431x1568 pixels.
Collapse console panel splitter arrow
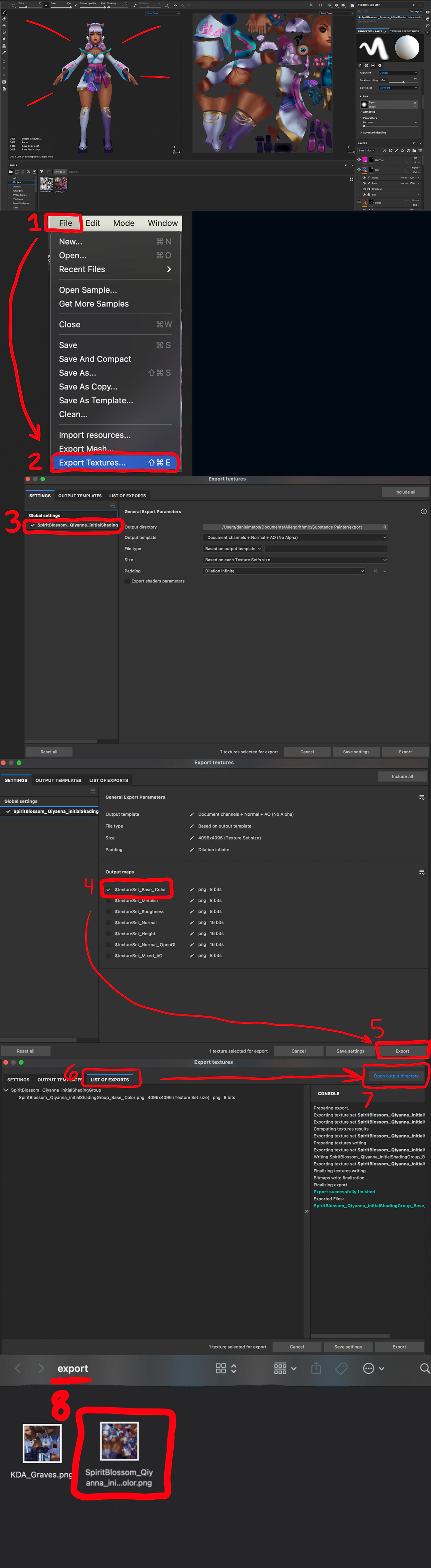click(x=307, y=1211)
